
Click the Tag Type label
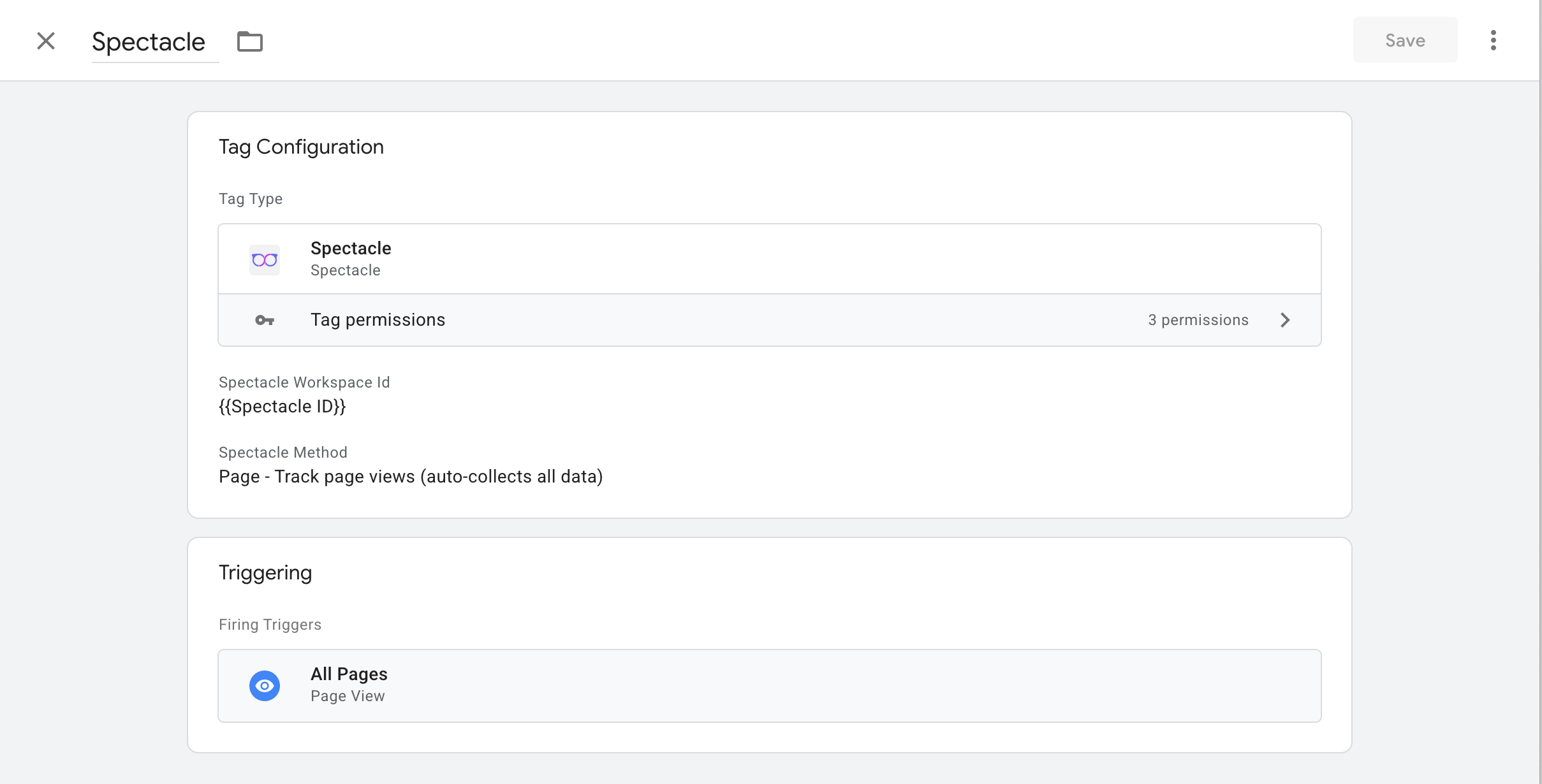tap(251, 199)
